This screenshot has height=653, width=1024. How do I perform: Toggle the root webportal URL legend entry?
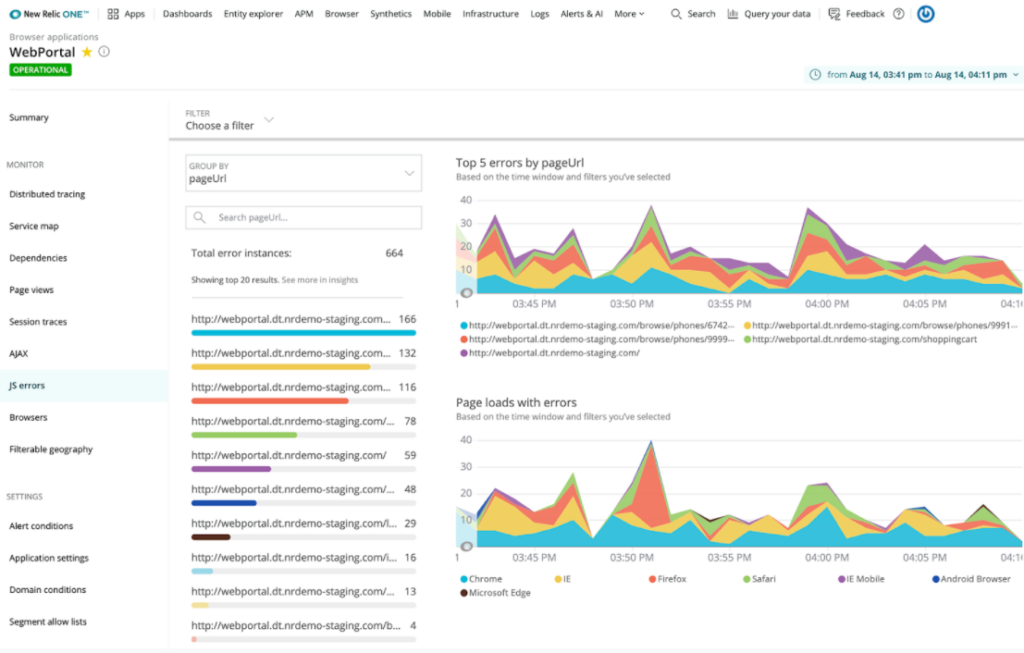(550, 353)
